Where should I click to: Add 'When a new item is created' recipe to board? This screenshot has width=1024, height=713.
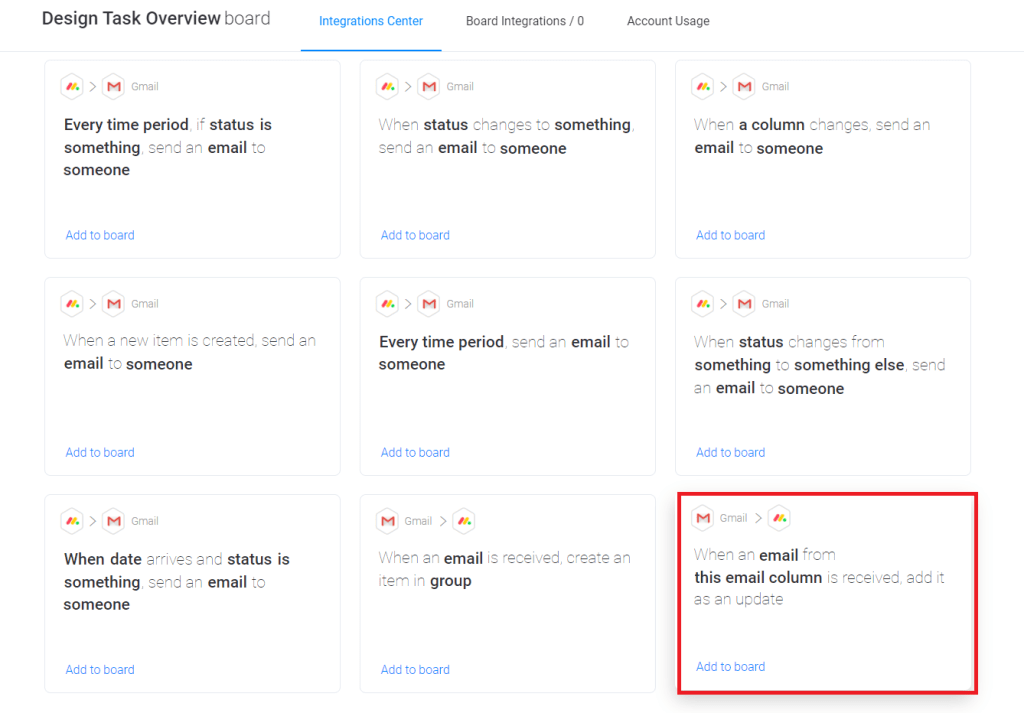click(100, 452)
